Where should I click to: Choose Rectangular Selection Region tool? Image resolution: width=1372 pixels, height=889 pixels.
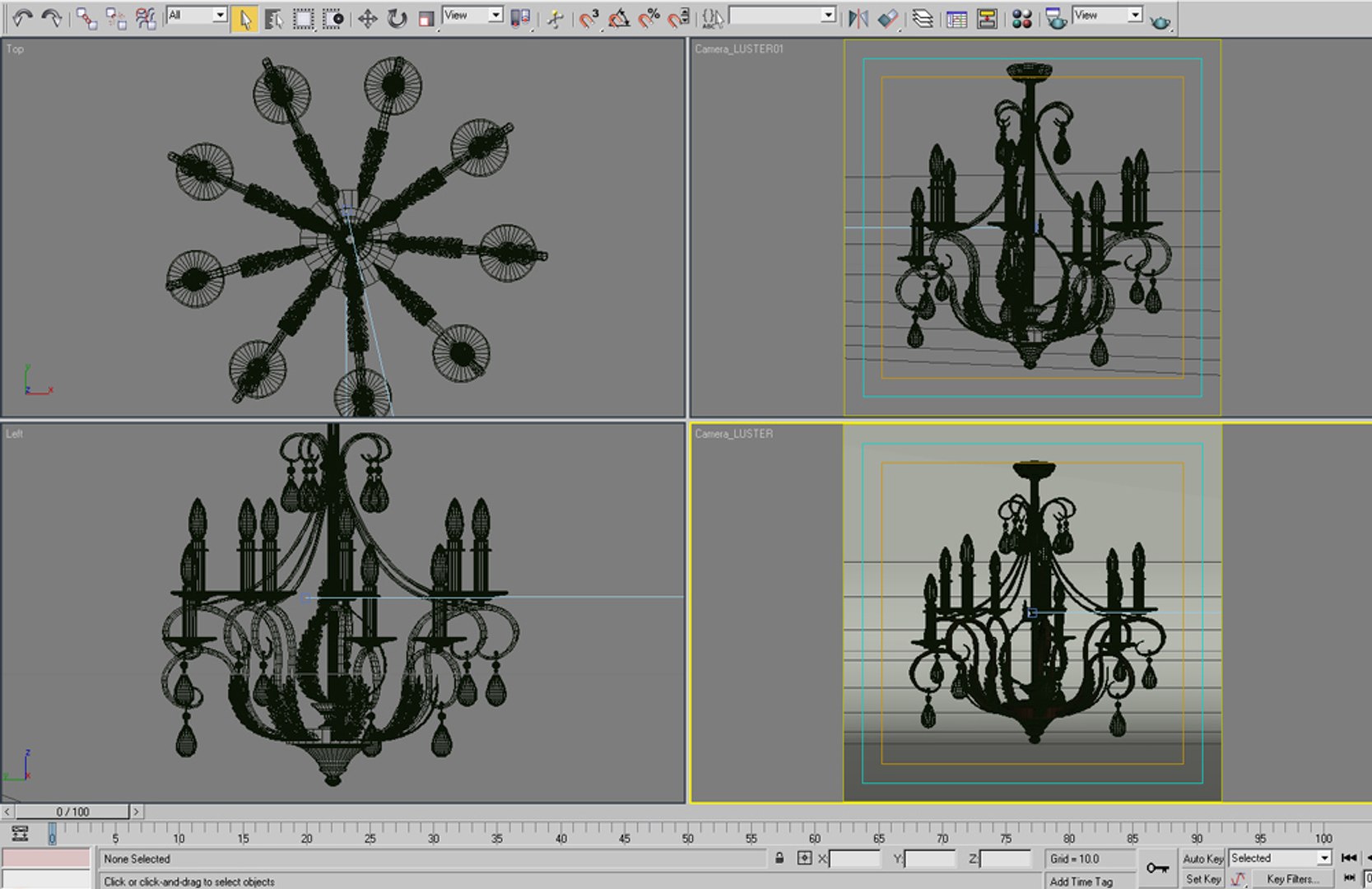(303, 18)
